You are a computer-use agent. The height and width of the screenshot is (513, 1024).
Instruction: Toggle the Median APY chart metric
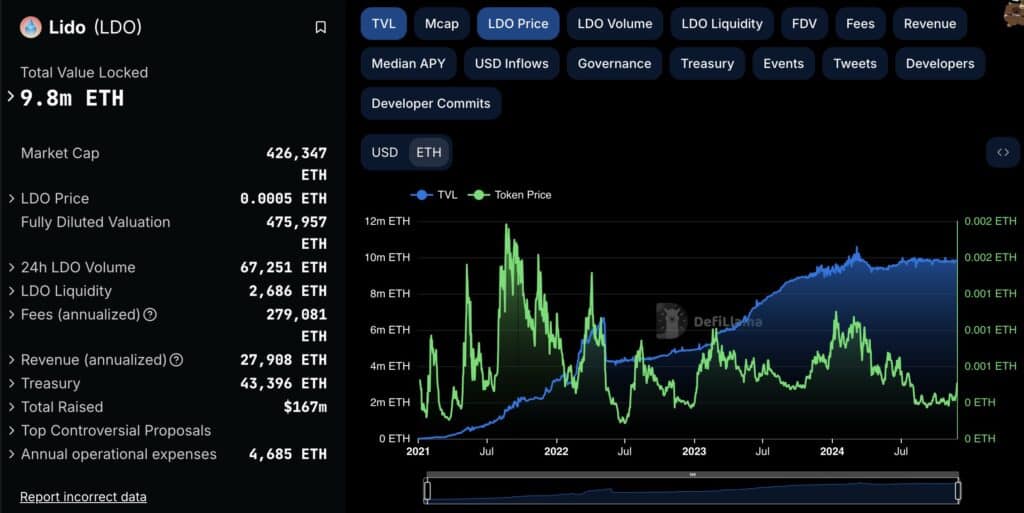[x=408, y=63]
